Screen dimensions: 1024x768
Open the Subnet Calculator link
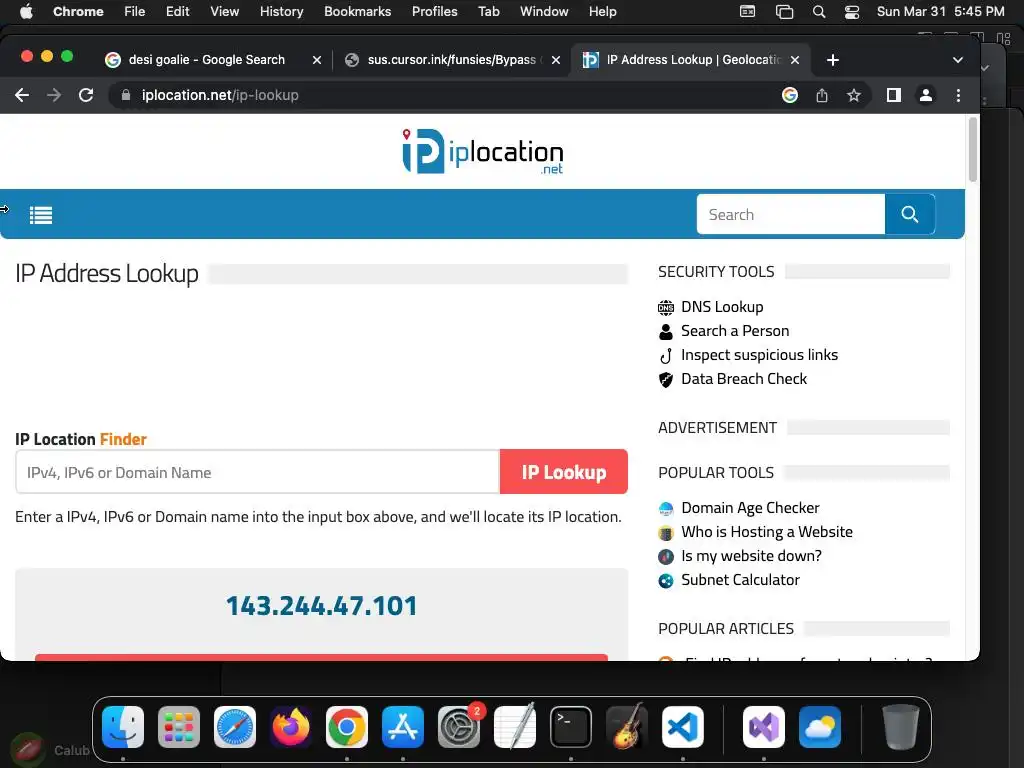[740, 581]
